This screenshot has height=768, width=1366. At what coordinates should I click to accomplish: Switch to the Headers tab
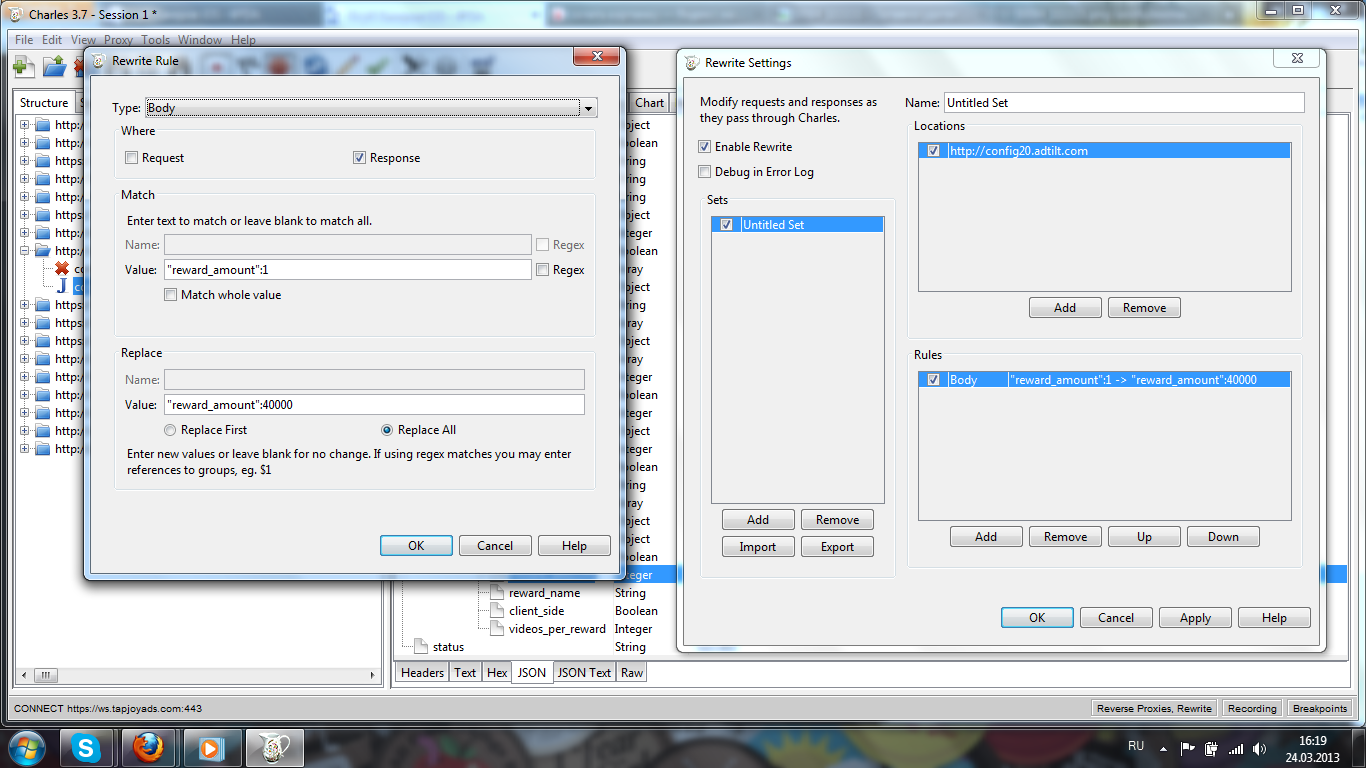point(422,673)
